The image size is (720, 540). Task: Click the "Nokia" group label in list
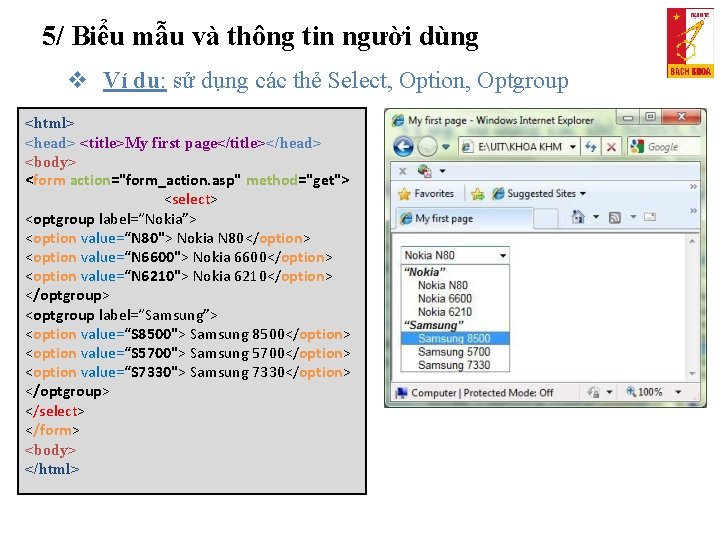tap(425, 272)
